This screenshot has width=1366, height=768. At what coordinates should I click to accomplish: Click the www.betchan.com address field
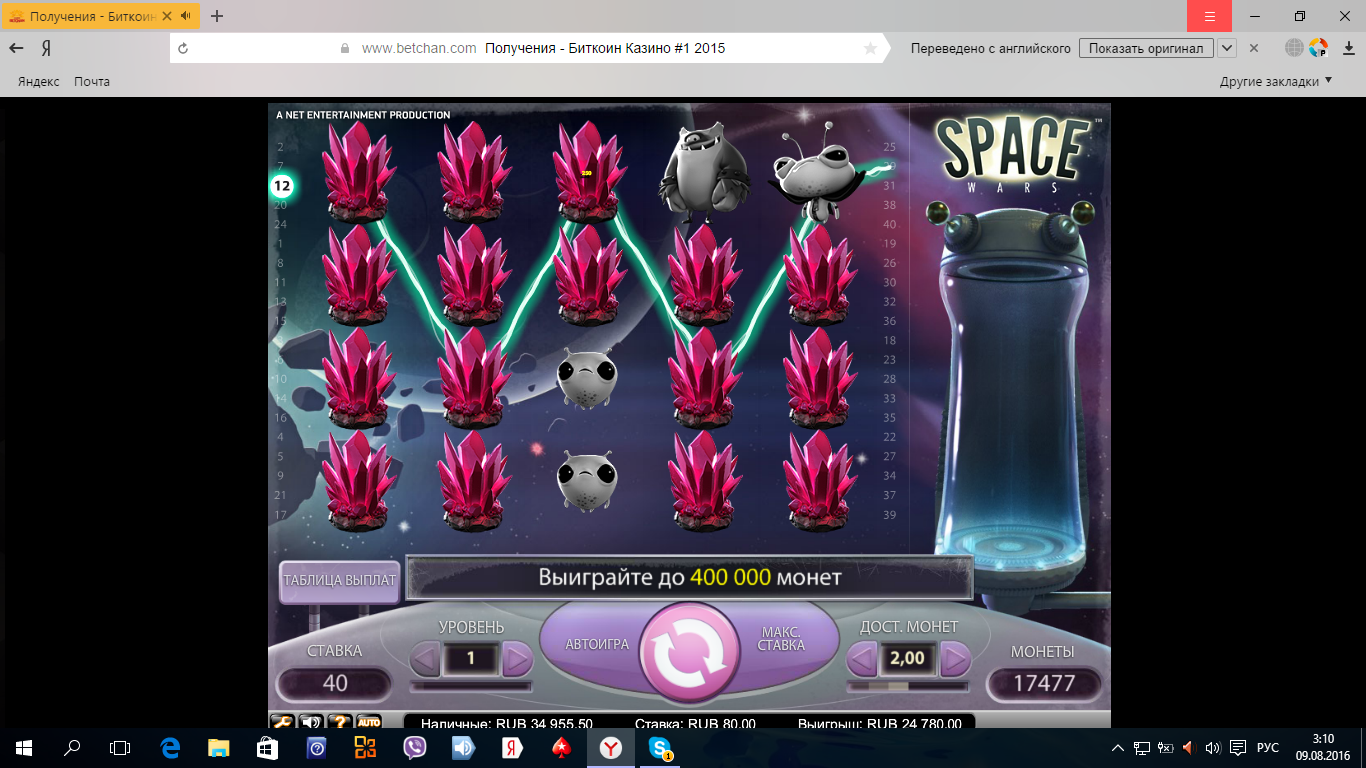(419, 48)
